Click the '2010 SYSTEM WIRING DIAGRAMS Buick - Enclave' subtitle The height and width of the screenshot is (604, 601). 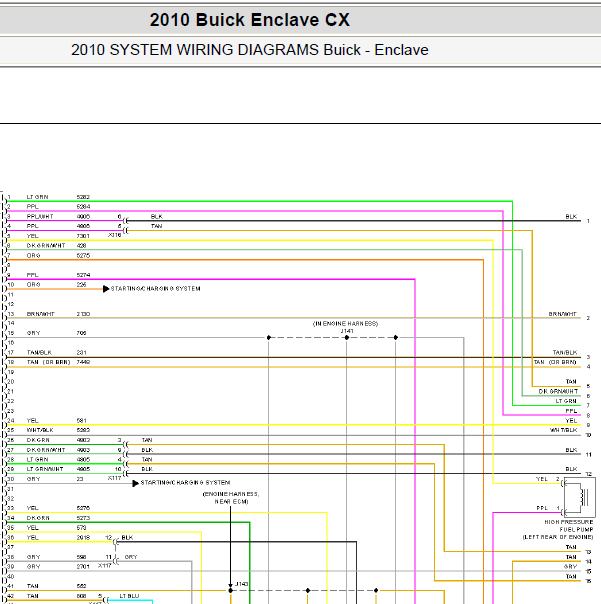[x=250, y=50]
